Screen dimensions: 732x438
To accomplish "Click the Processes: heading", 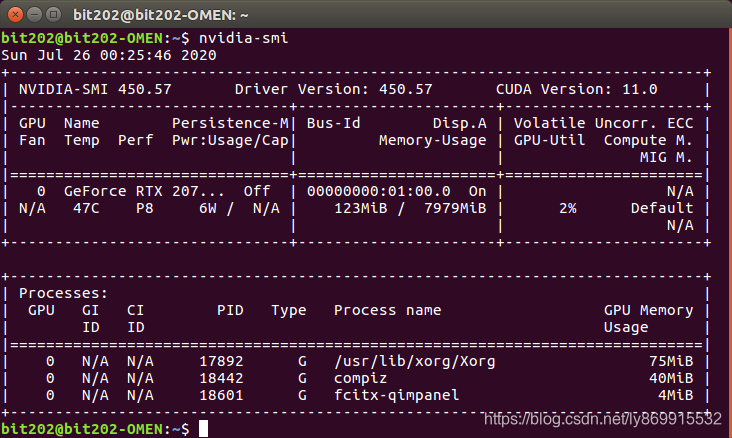I will tap(63, 293).
